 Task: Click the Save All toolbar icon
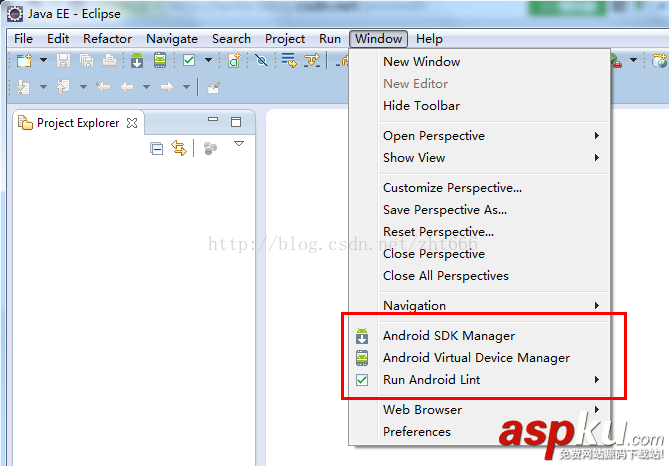[87, 61]
